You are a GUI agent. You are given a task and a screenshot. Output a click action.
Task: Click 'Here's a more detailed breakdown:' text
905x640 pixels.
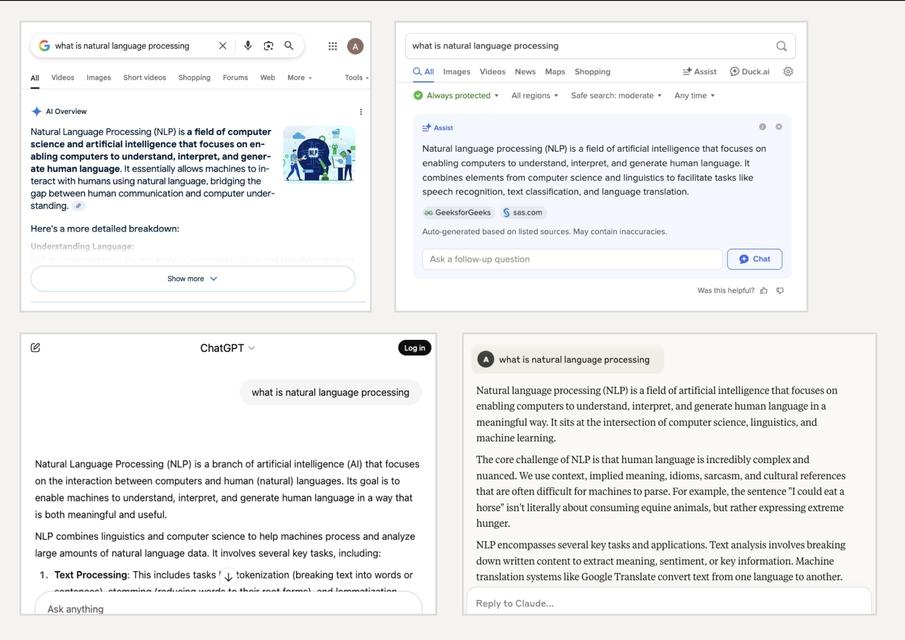coord(105,229)
